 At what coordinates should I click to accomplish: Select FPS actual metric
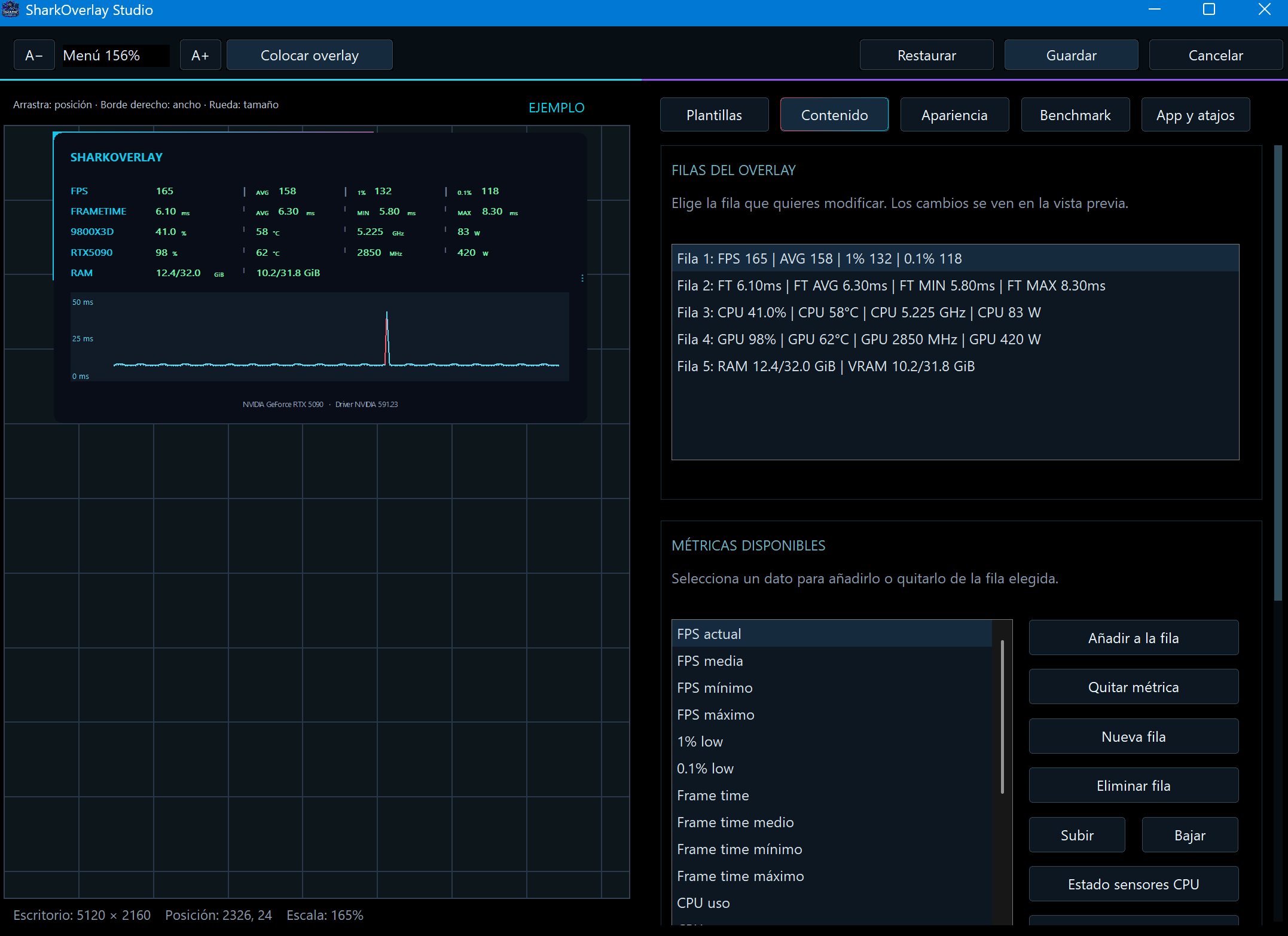pyautogui.click(x=832, y=634)
